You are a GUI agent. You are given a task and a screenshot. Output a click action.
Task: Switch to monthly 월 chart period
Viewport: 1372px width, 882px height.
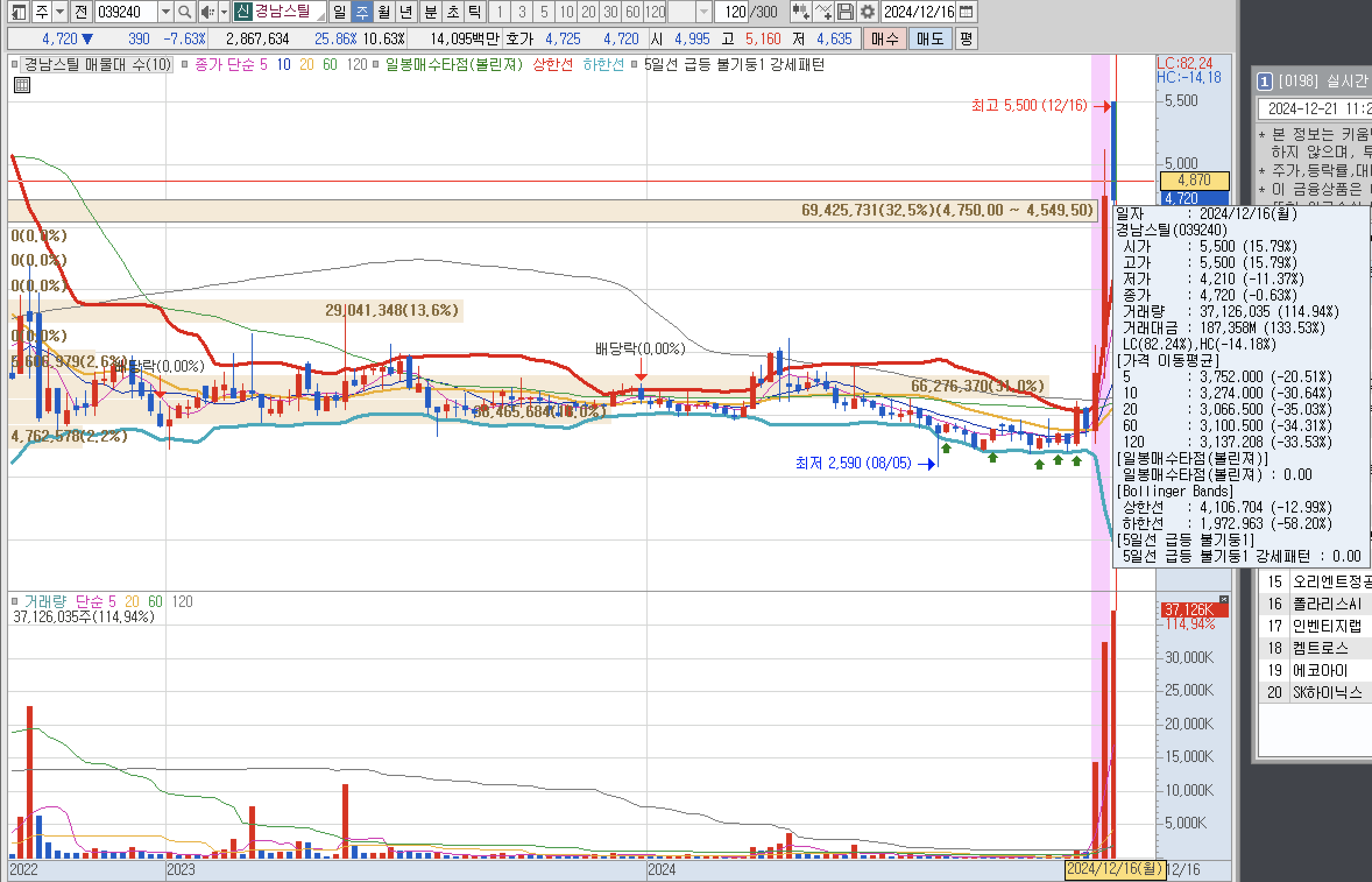click(384, 12)
